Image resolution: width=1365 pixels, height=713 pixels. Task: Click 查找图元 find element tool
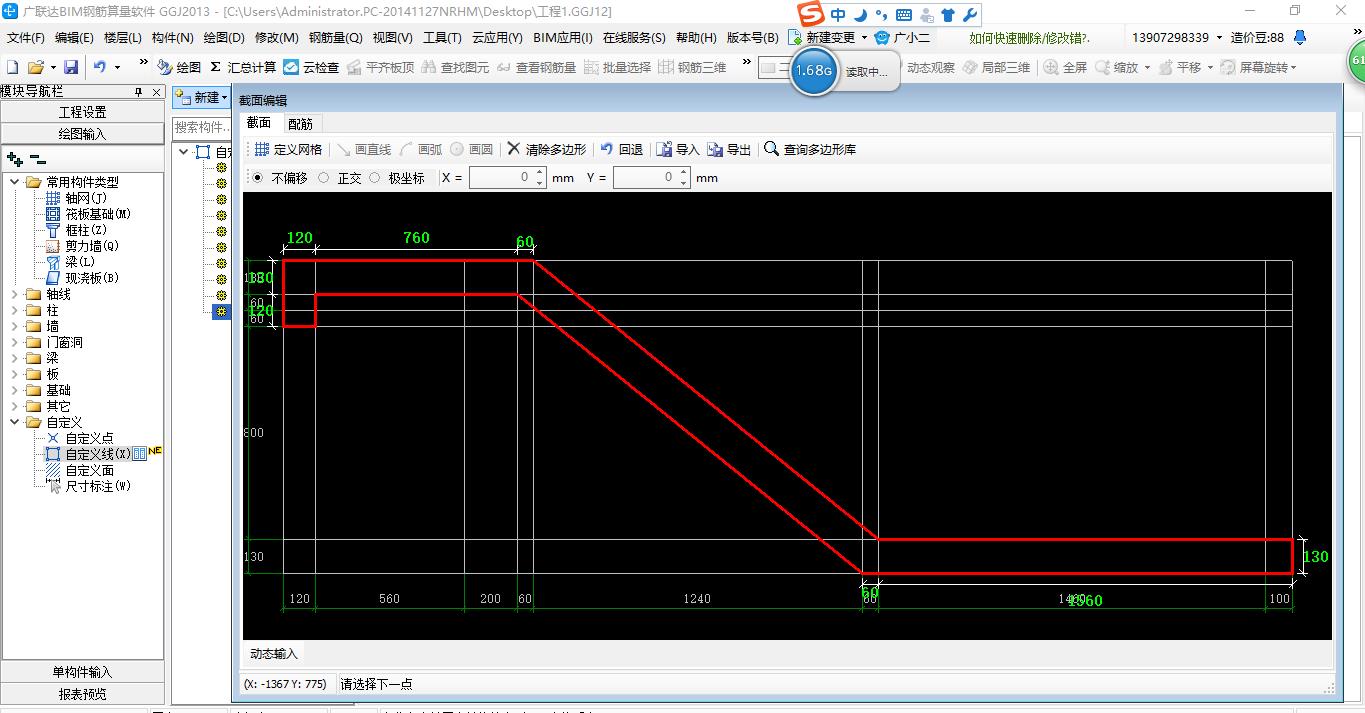coord(455,67)
